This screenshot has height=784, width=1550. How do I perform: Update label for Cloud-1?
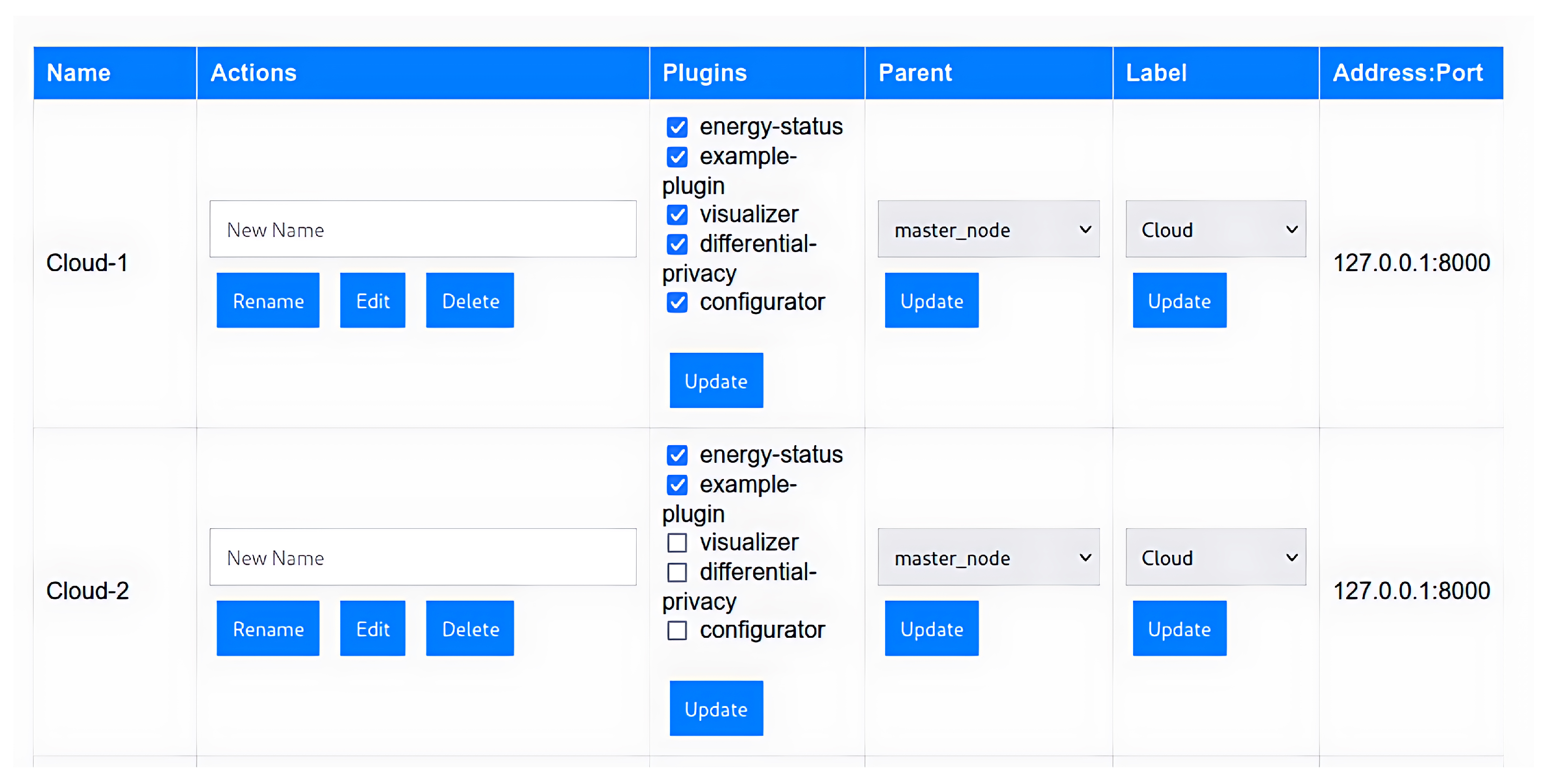[1179, 300]
